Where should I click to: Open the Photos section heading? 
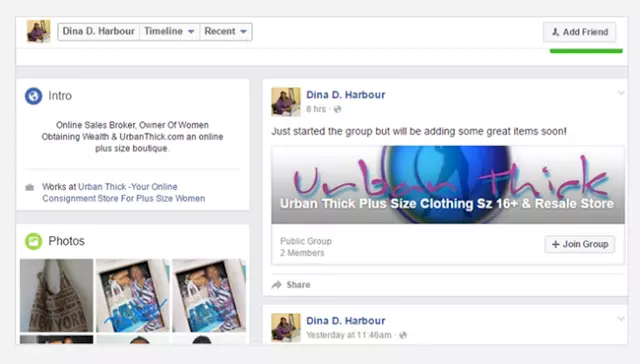(67, 241)
